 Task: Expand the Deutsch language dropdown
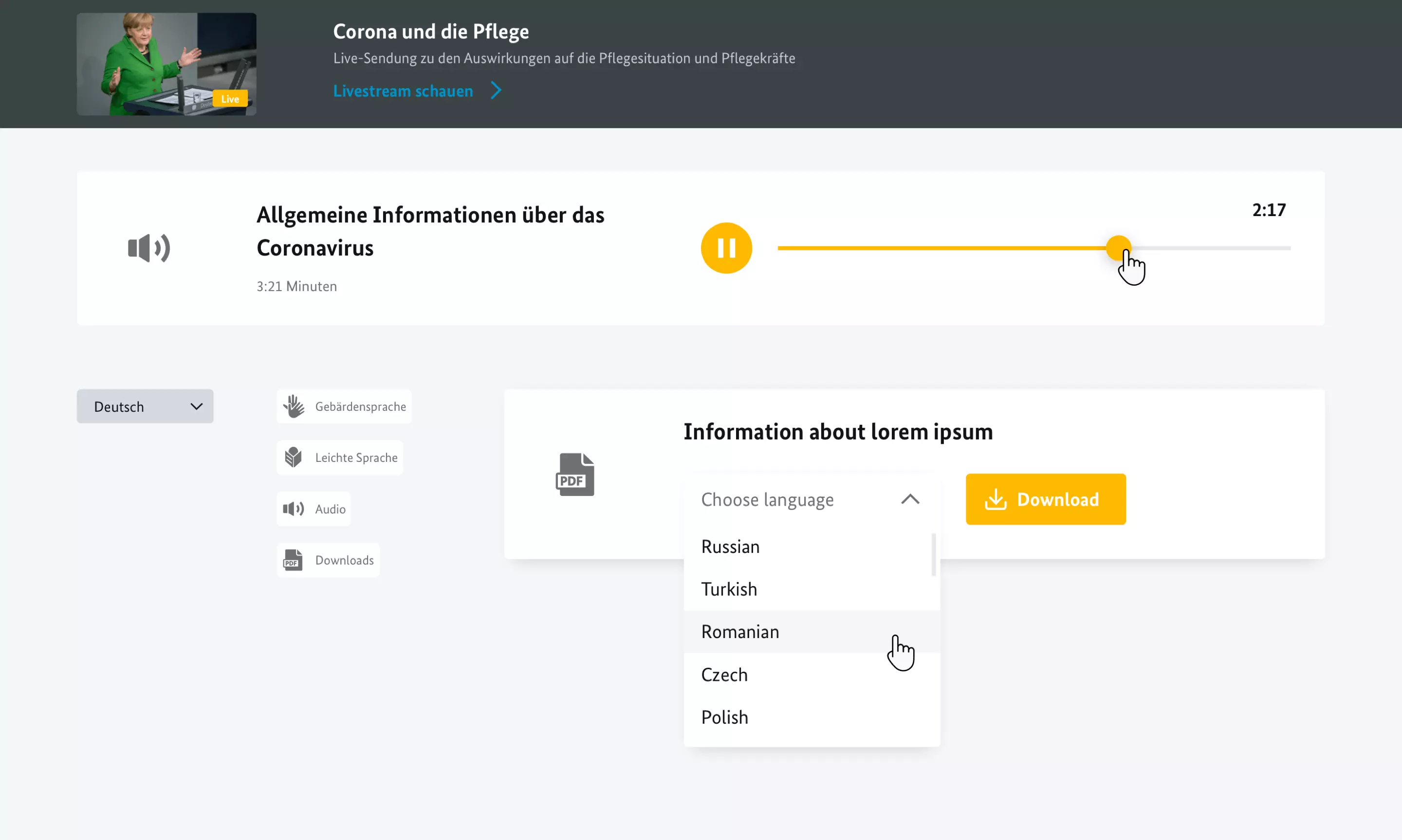point(144,406)
